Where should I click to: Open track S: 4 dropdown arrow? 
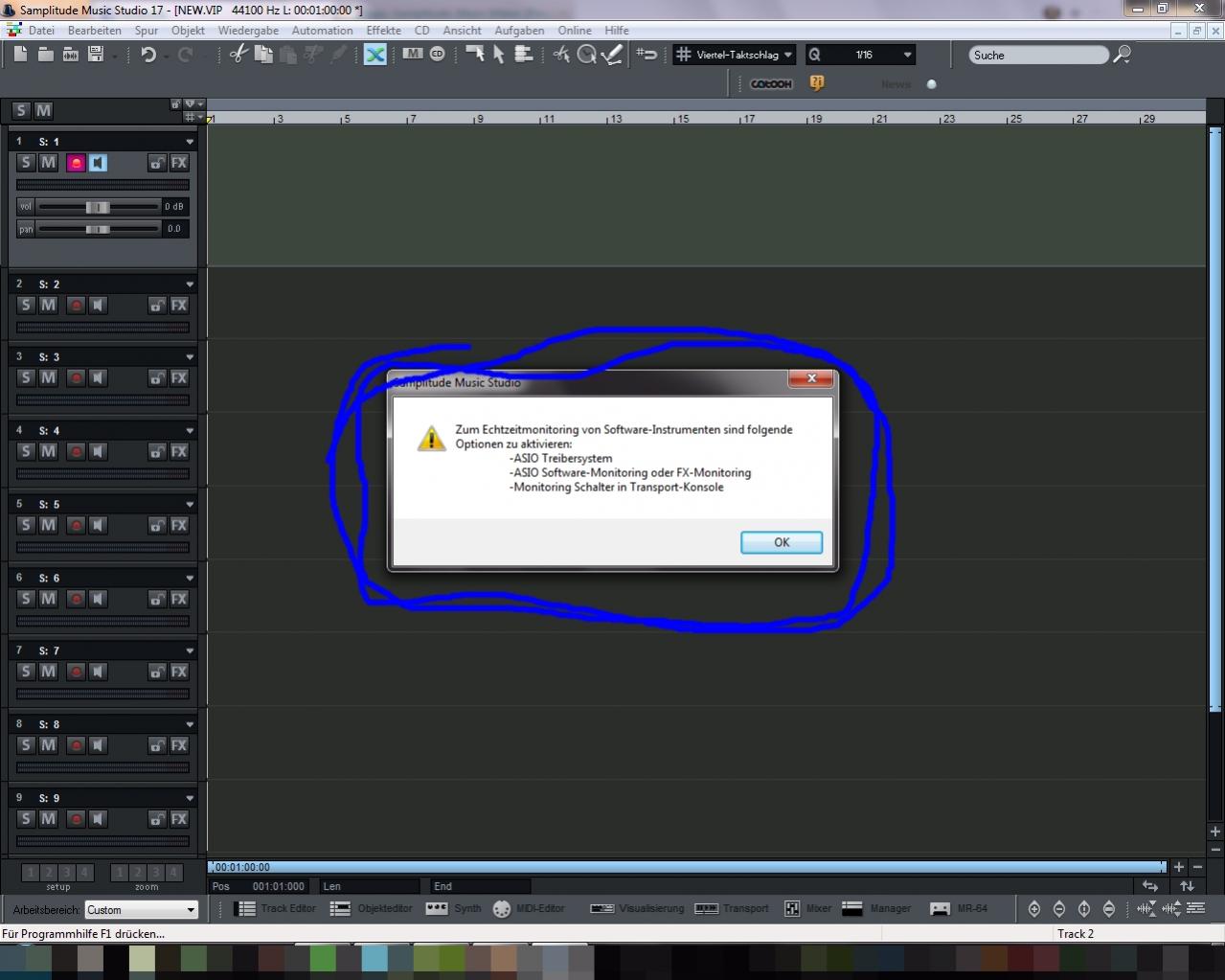190,431
